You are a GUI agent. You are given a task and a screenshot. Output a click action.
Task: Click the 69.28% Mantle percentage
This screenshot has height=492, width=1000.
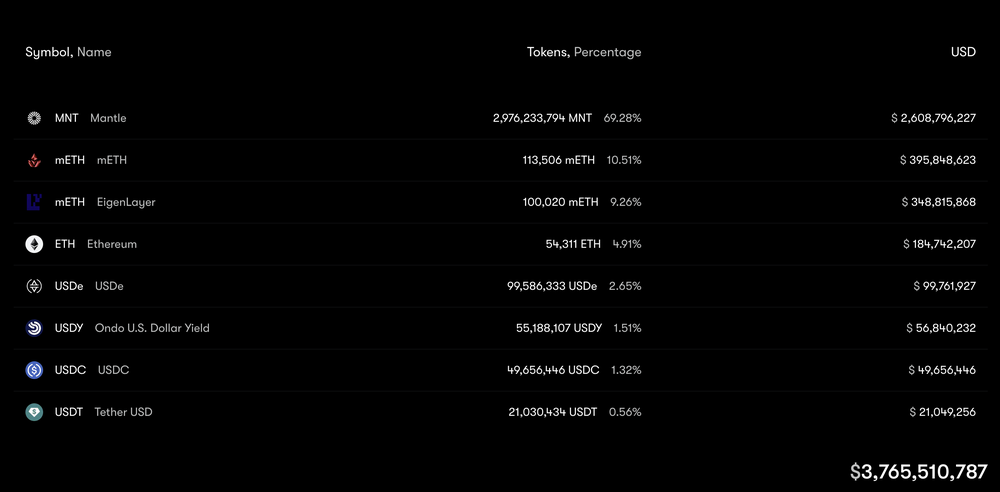pos(622,118)
